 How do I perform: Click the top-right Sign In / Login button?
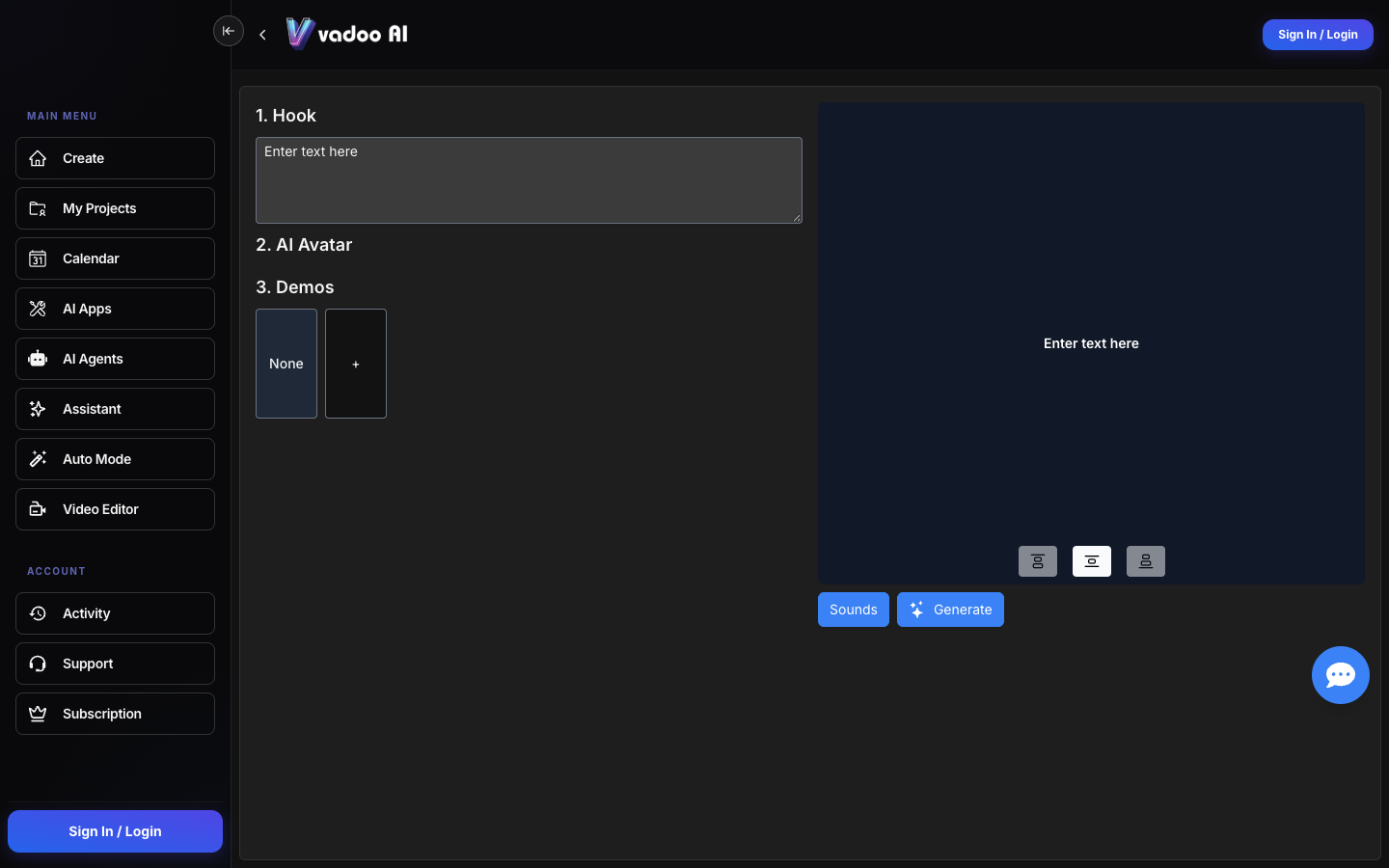pos(1318,35)
